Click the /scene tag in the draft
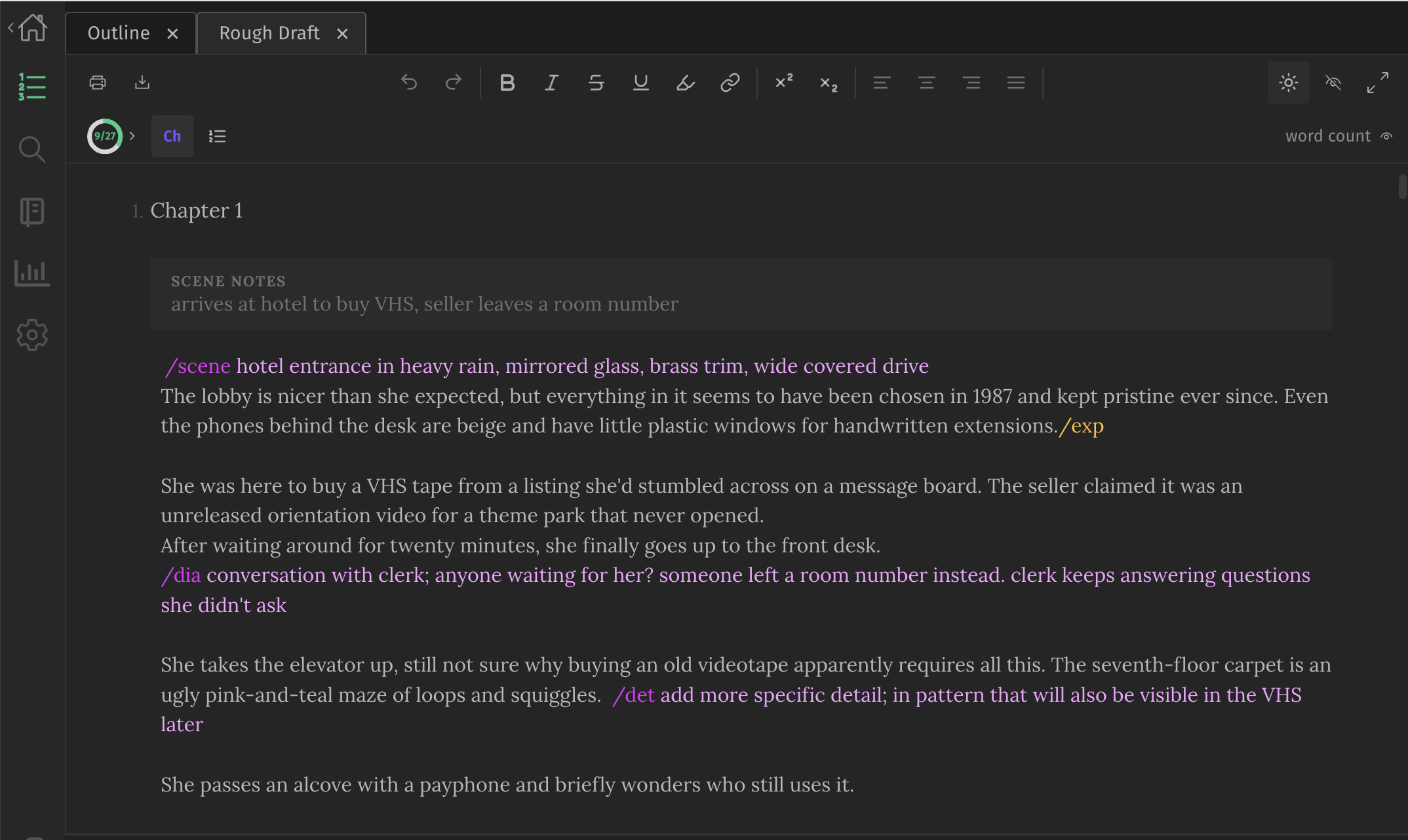 pyautogui.click(x=197, y=366)
